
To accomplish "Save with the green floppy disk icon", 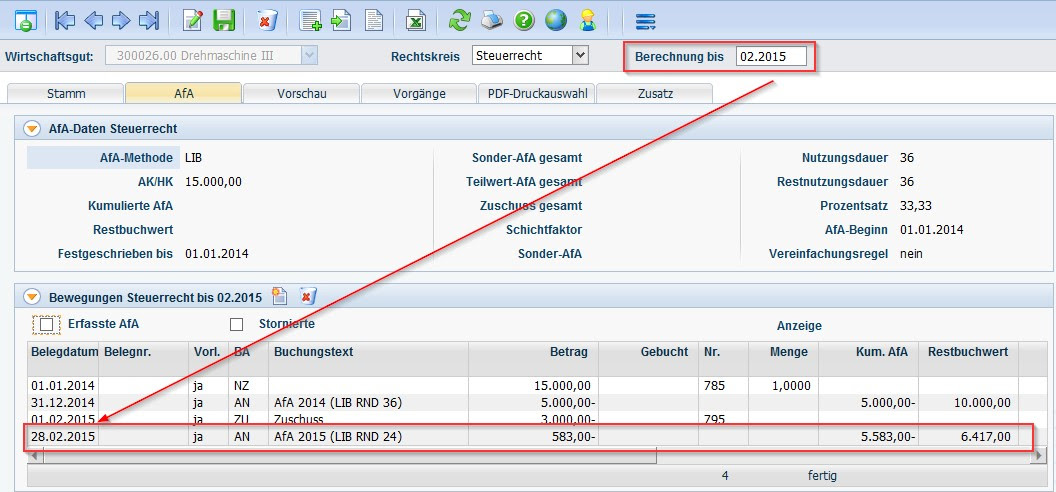I will pos(224,21).
